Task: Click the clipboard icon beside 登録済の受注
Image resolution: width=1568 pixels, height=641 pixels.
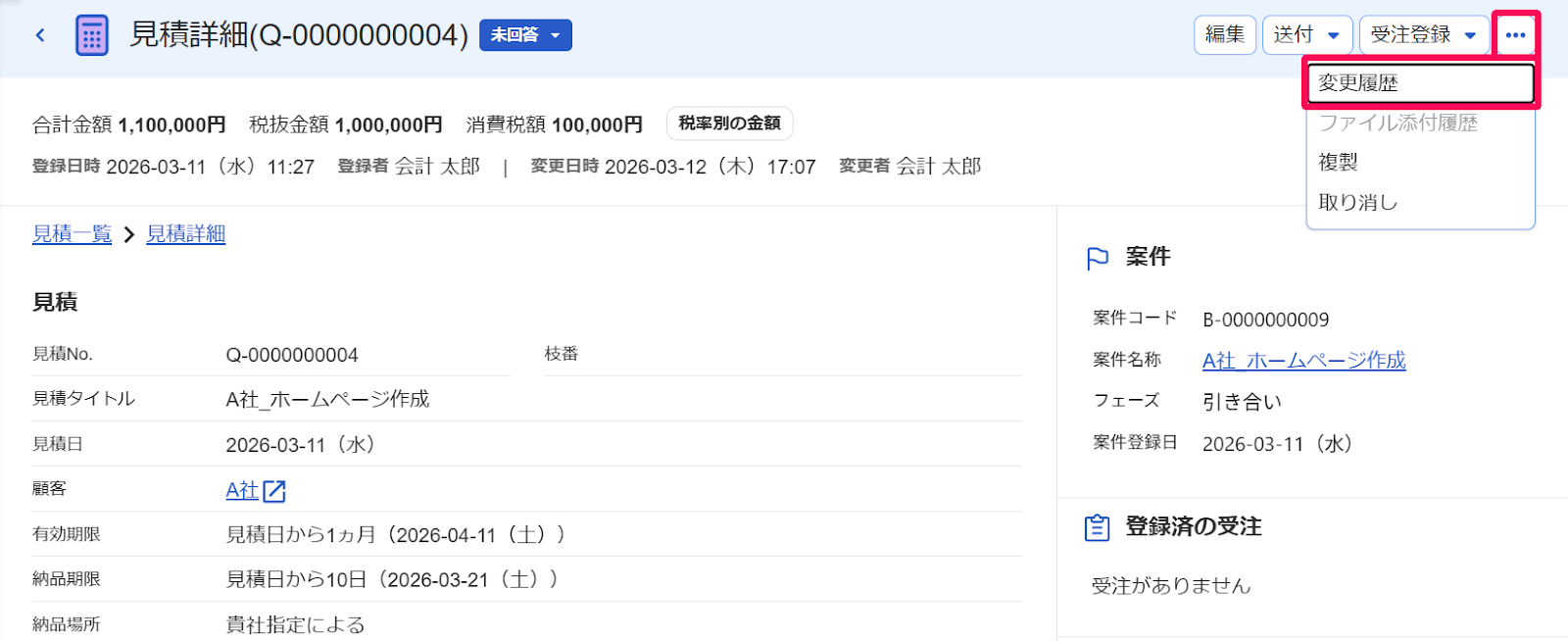Action: coord(1098,527)
